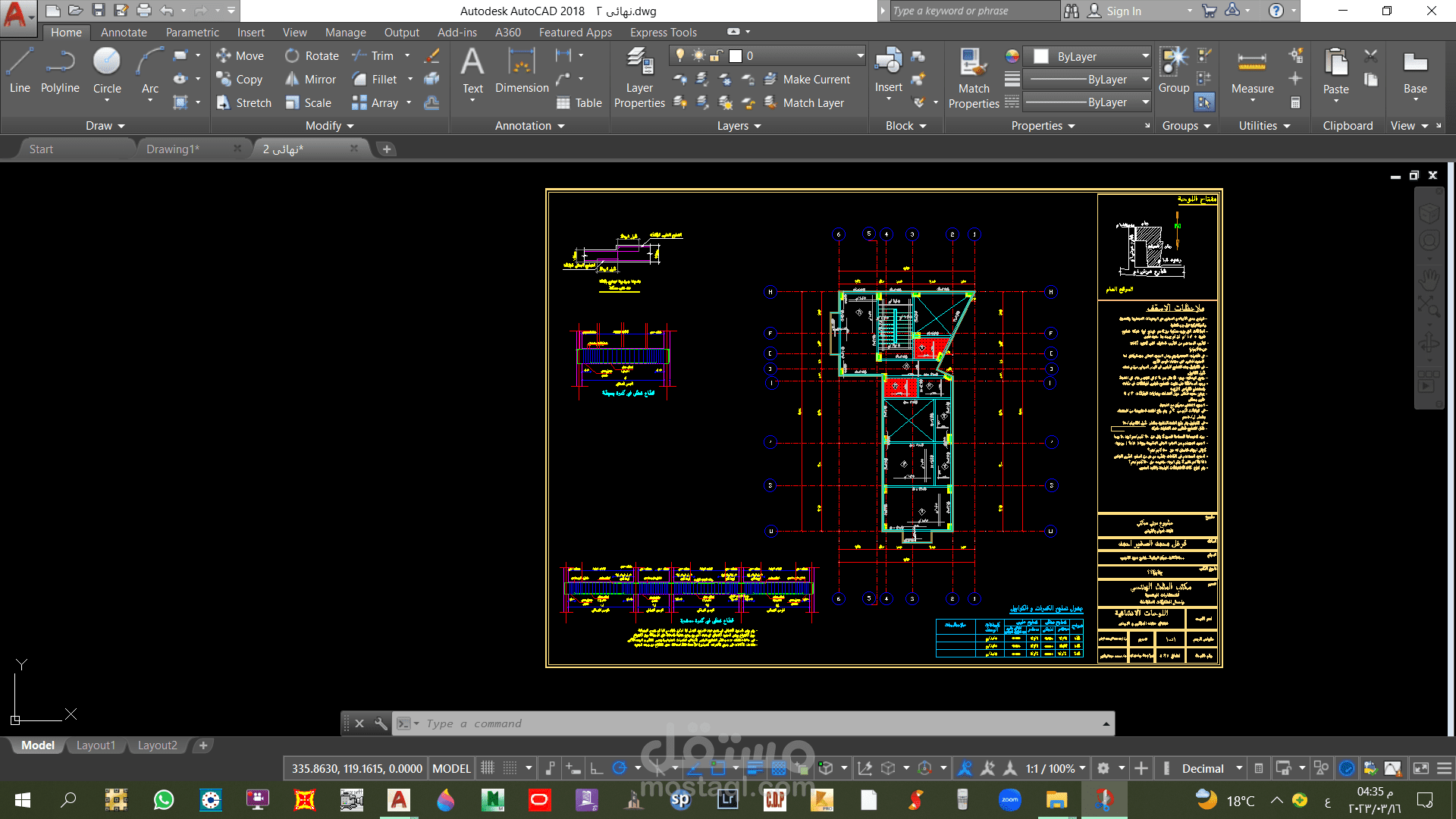Toggle polar tracking in status bar
Viewport: 1456px width, 819px height.
point(620,768)
